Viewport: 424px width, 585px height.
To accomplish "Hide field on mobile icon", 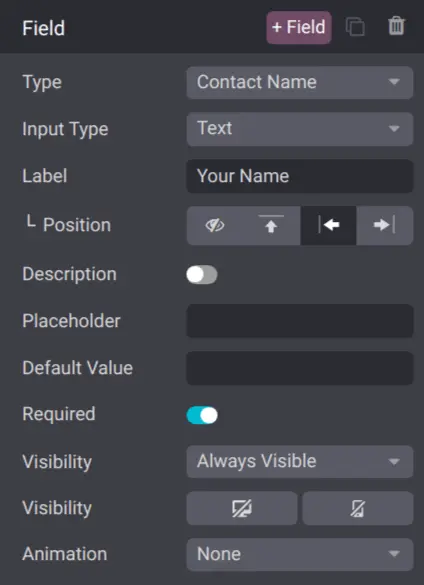I will (358, 508).
